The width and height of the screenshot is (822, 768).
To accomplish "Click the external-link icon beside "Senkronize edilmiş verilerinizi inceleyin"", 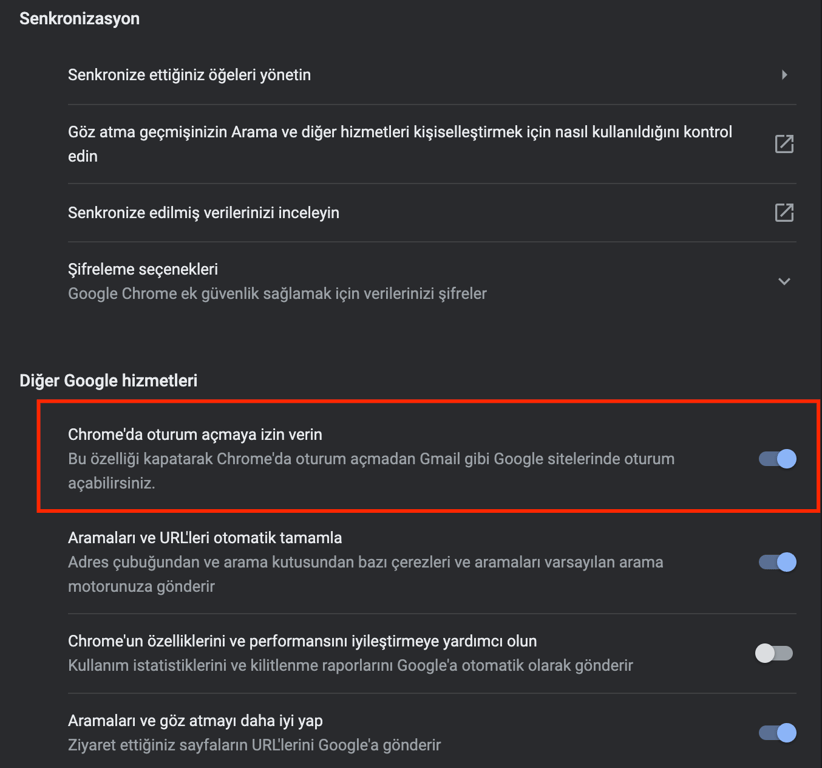I will click(x=784, y=212).
